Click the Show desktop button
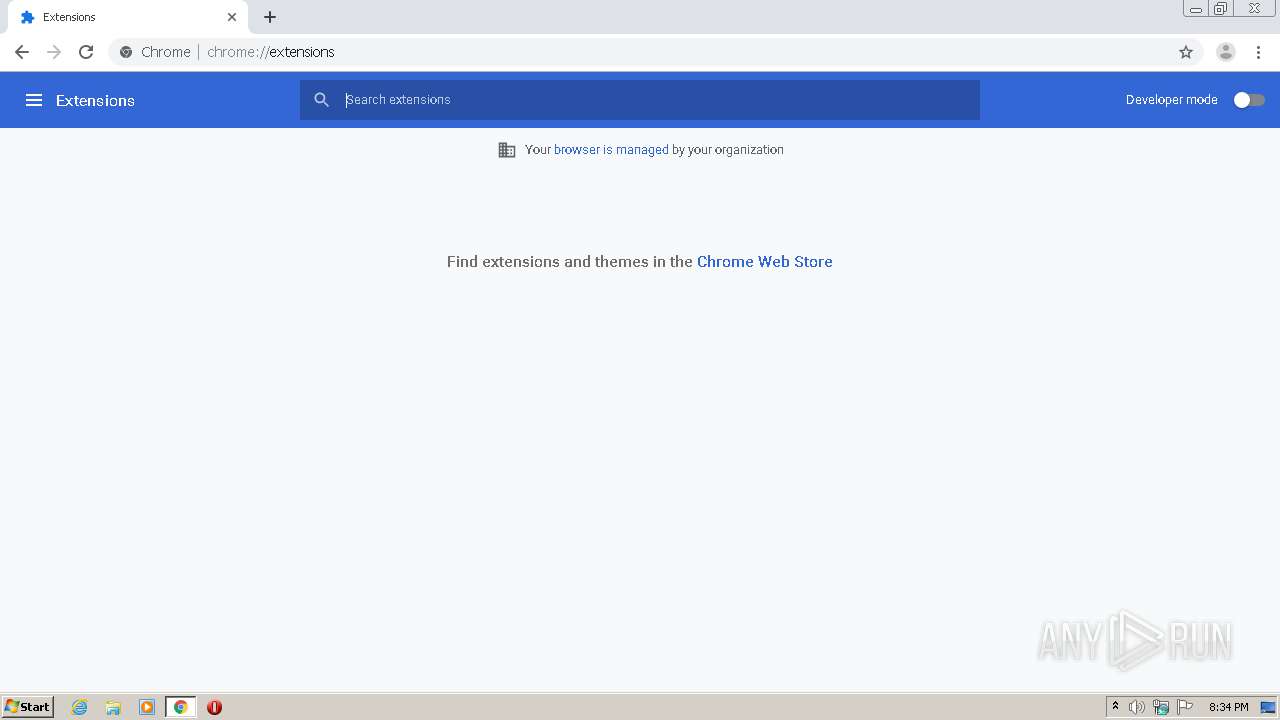The height and width of the screenshot is (720, 1280). click(1268, 707)
